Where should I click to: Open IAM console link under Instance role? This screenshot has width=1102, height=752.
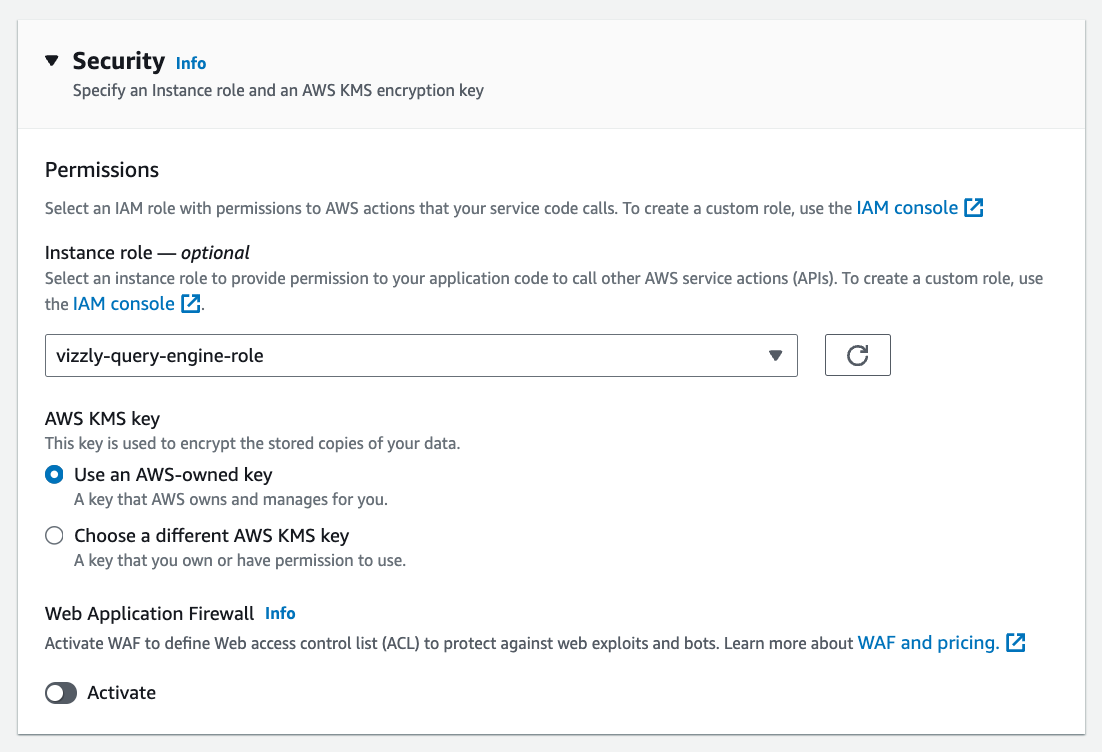[x=124, y=304]
